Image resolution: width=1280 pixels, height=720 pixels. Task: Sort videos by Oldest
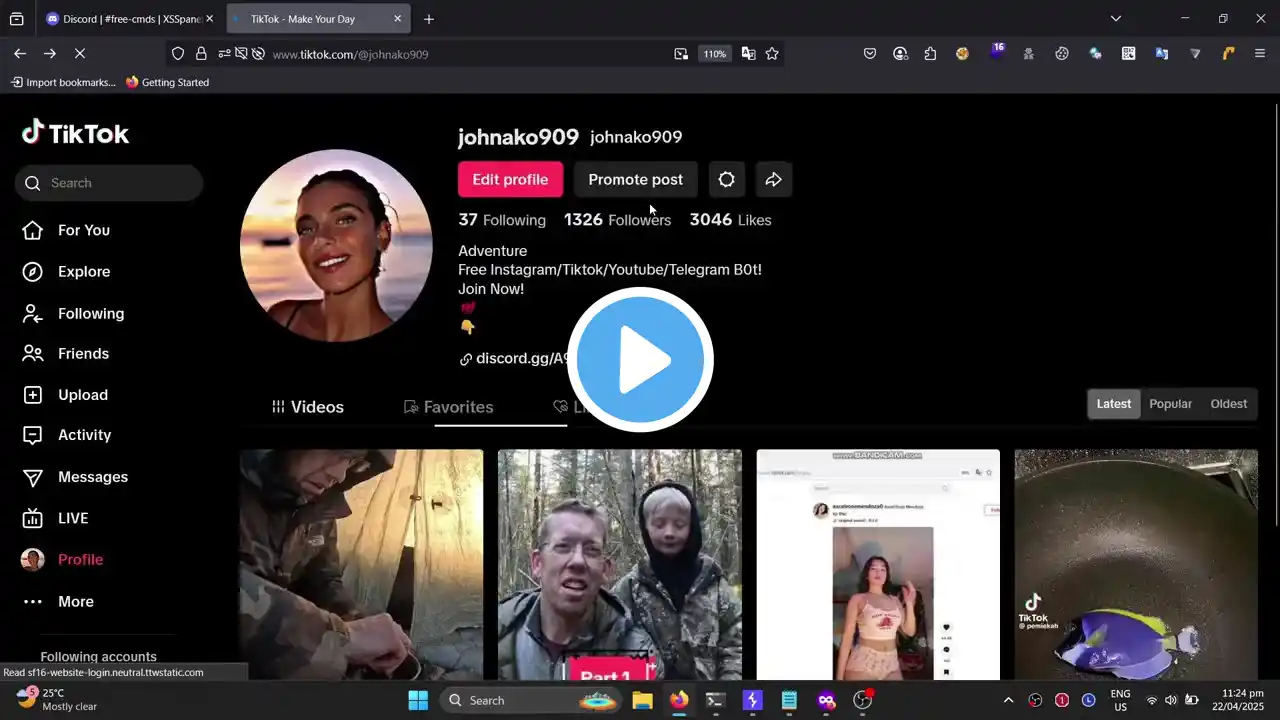pyautogui.click(x=1228, y=404)
